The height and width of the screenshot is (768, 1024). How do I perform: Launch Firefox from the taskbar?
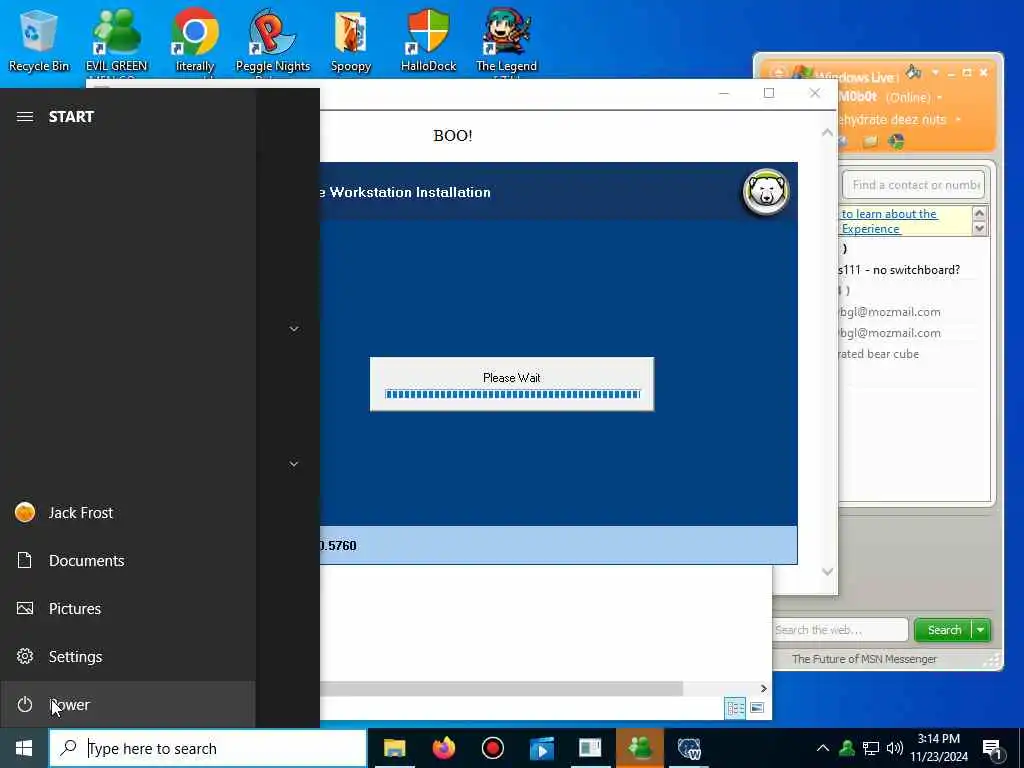(x=443, y=748)
